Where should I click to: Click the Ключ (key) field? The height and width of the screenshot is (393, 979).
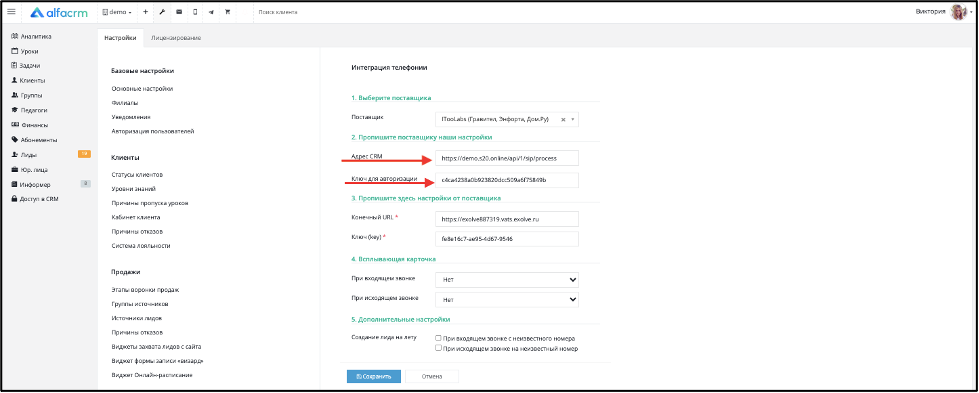506,239
